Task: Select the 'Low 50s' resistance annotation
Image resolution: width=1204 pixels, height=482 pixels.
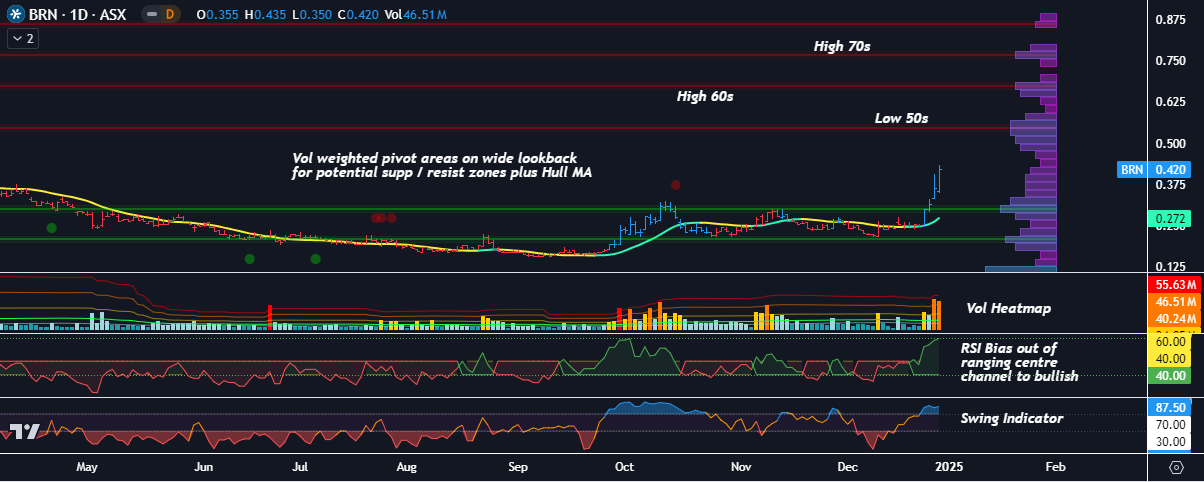Action: click(901, 118)
